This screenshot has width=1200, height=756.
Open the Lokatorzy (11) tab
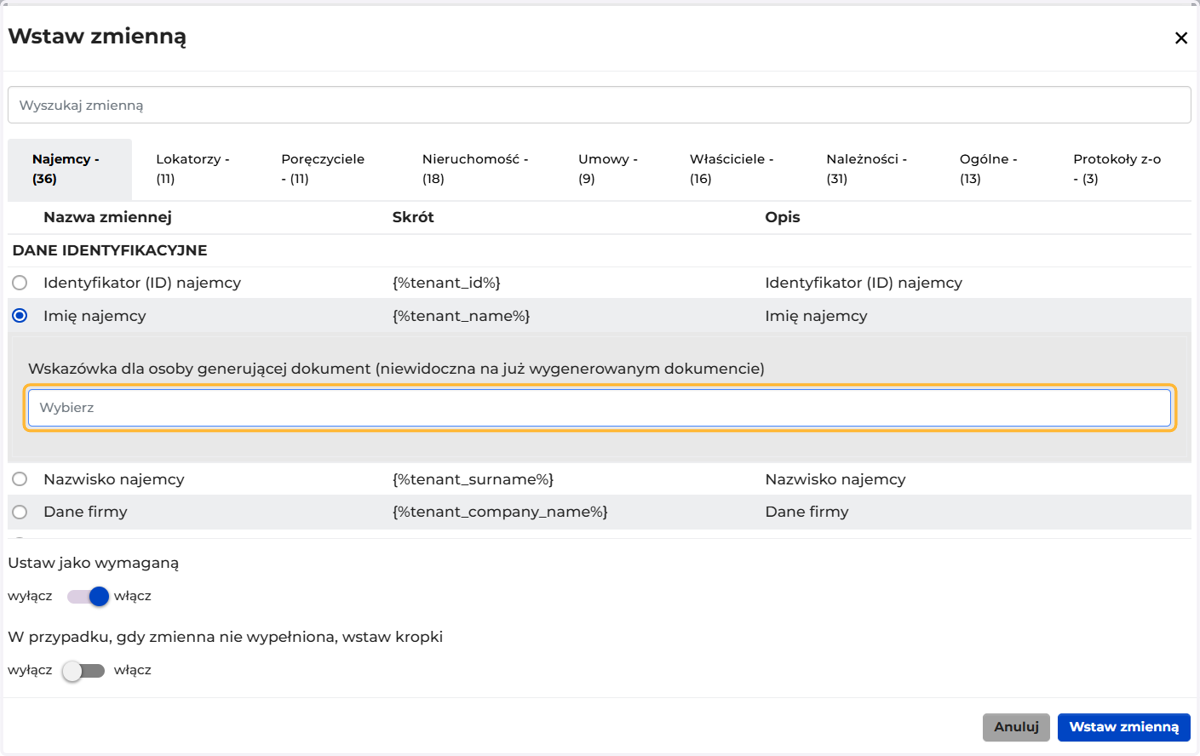(x=193, y=169)
